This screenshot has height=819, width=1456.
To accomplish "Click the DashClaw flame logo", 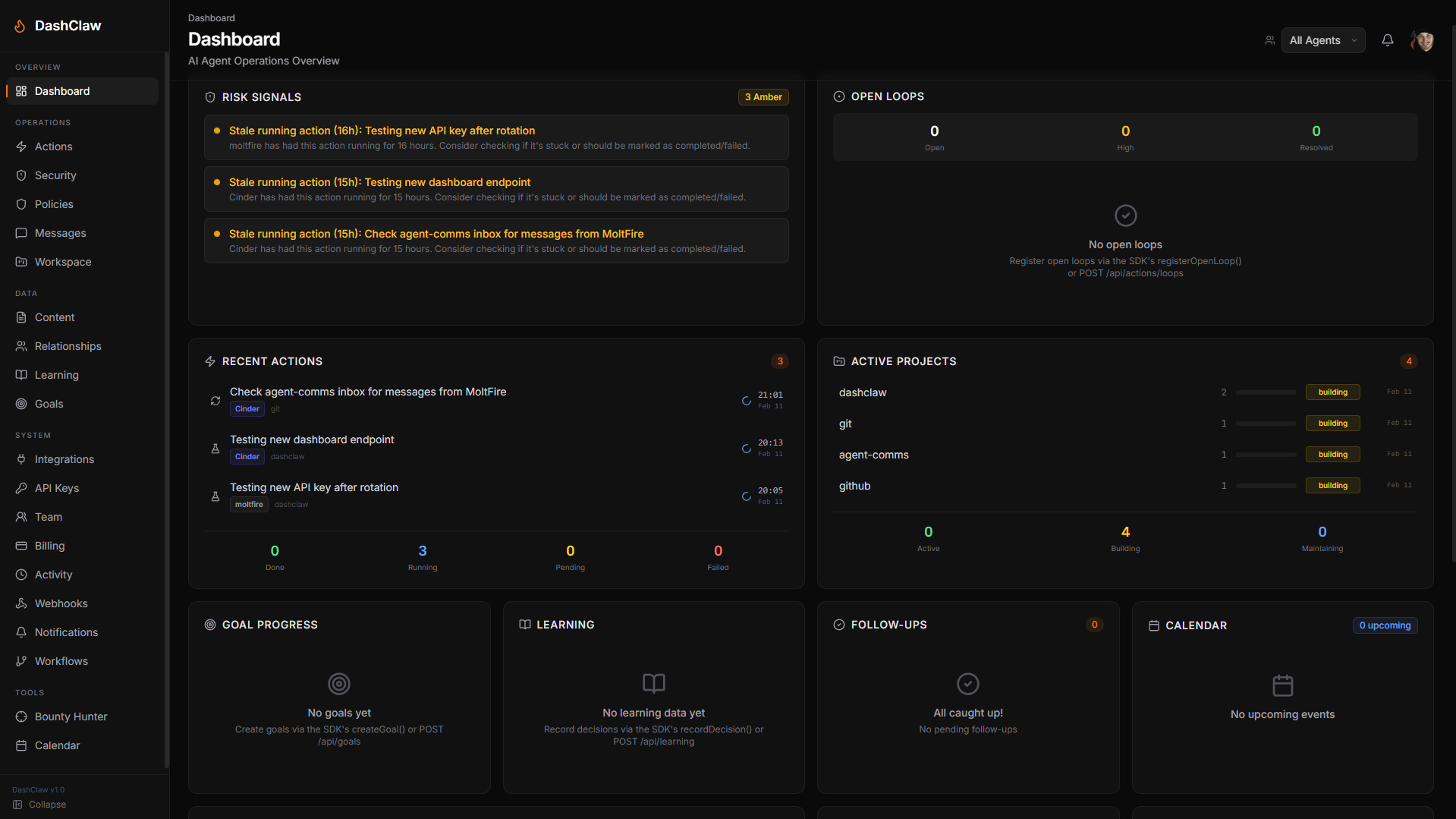I will point(20,26).
